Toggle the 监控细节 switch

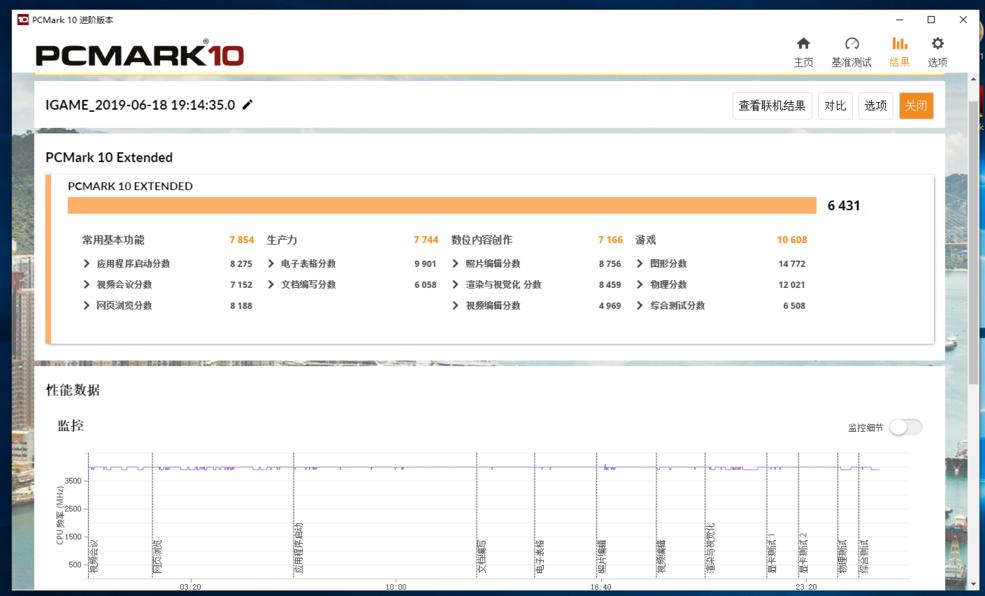pyautogui.click(x=905, y=427)
